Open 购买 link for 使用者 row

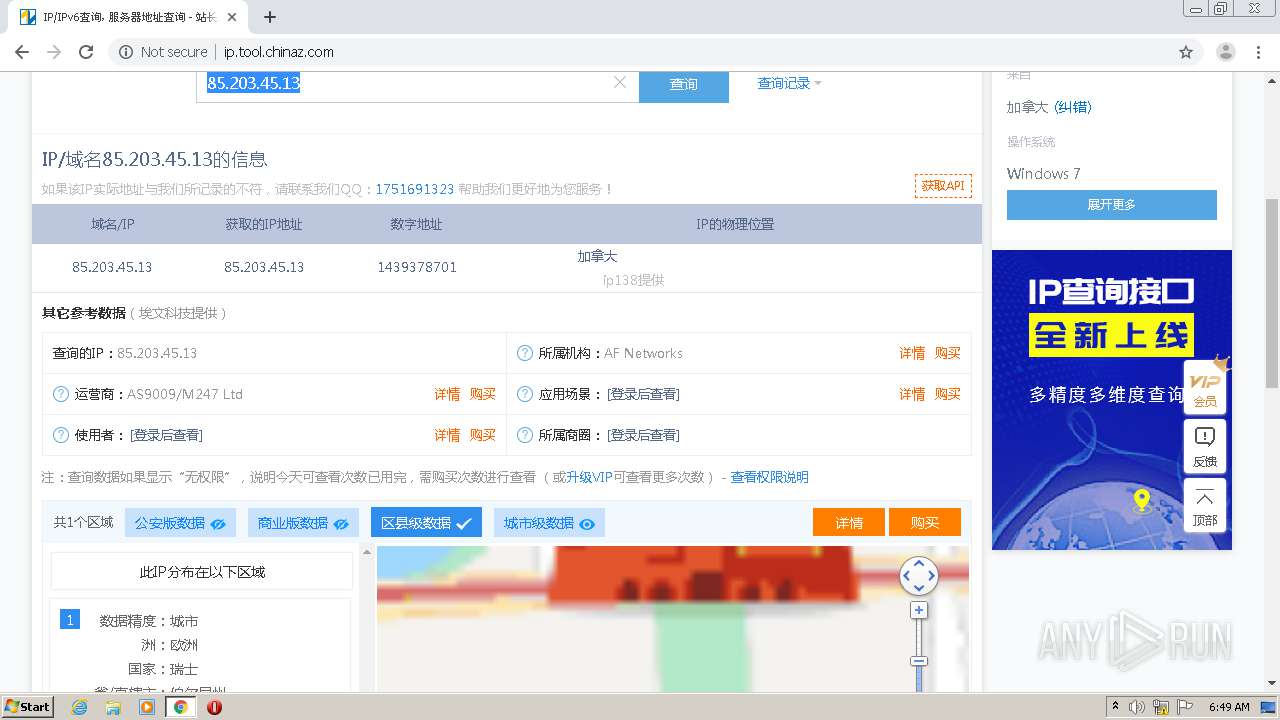pos(483,435)
